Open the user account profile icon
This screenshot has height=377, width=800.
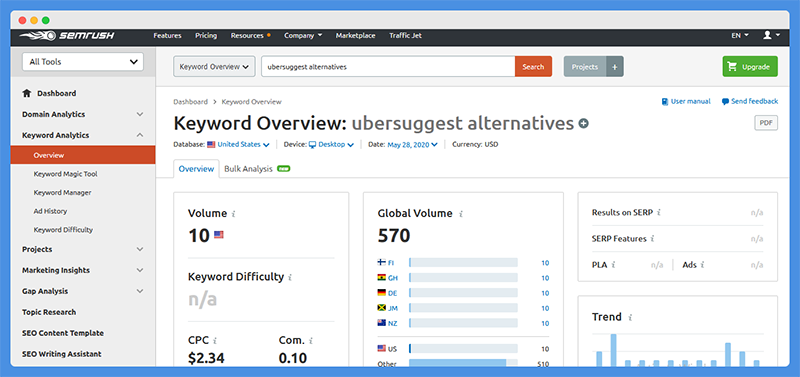[x=767, y=35]
